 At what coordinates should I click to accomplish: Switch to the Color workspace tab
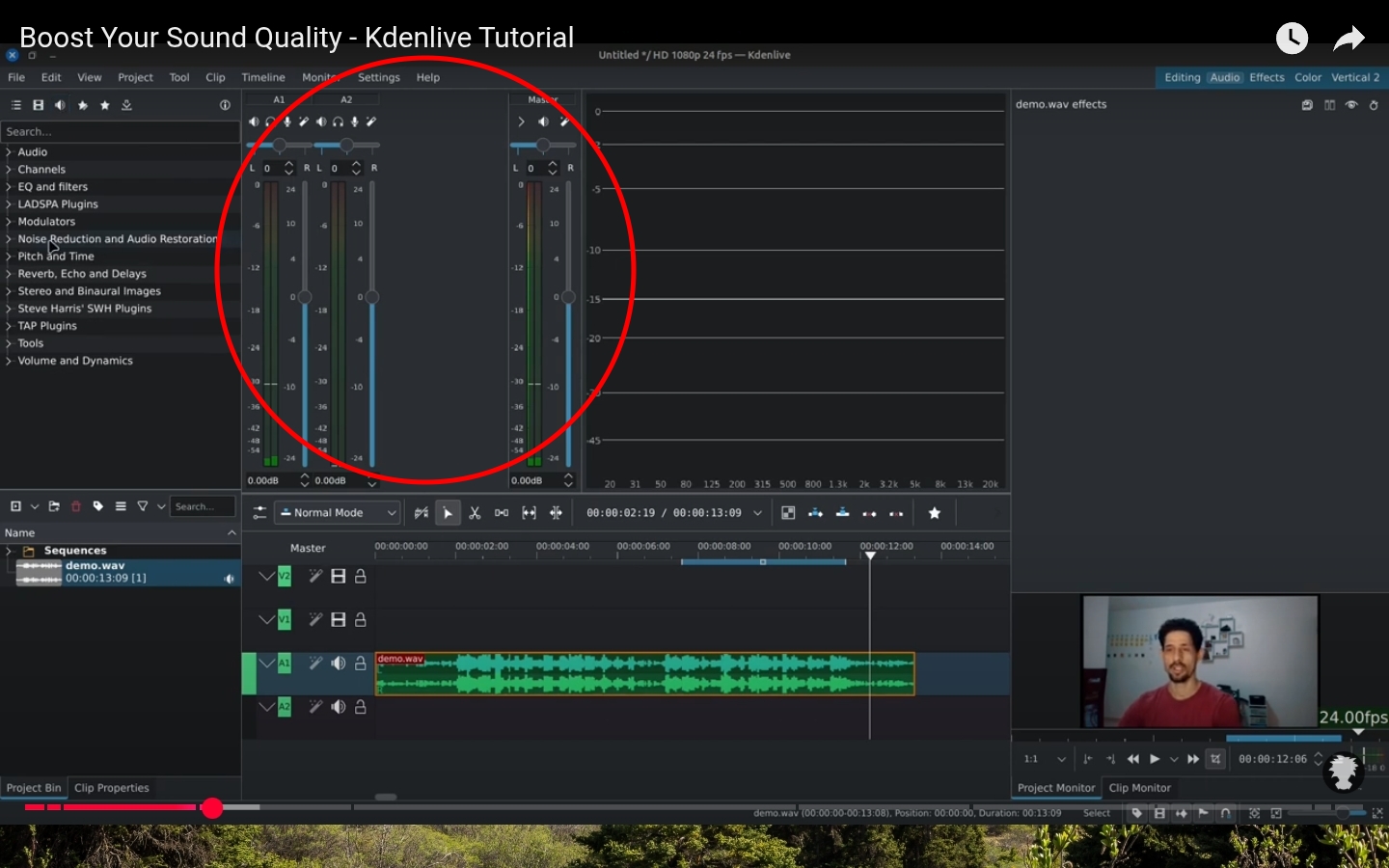tap(1308, 77)
